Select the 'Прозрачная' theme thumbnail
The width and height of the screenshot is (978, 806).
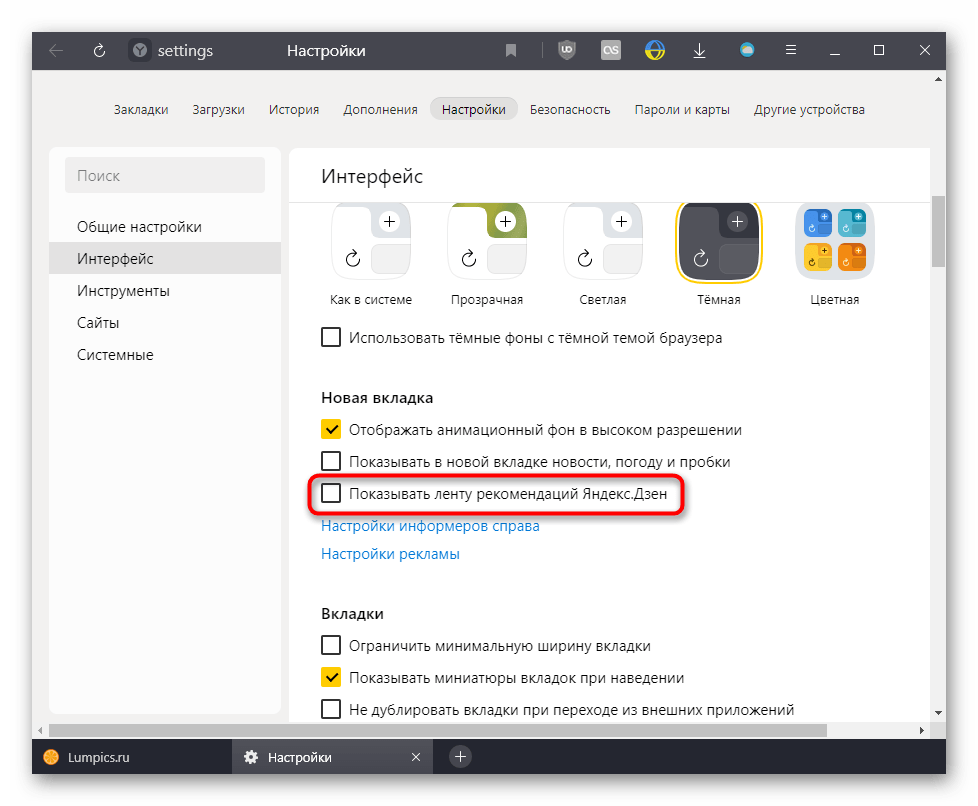[x=487, y=241]
